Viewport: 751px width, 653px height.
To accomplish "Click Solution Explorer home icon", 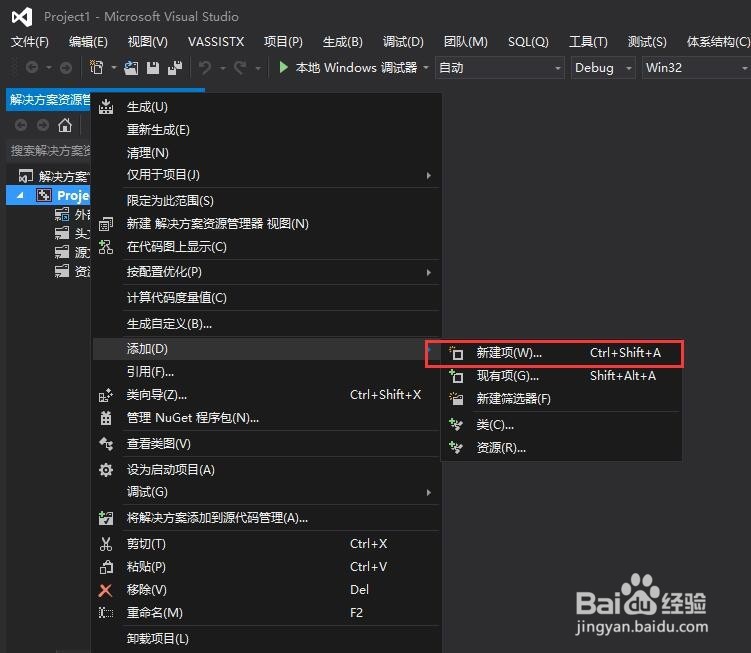I will (65, 126).
